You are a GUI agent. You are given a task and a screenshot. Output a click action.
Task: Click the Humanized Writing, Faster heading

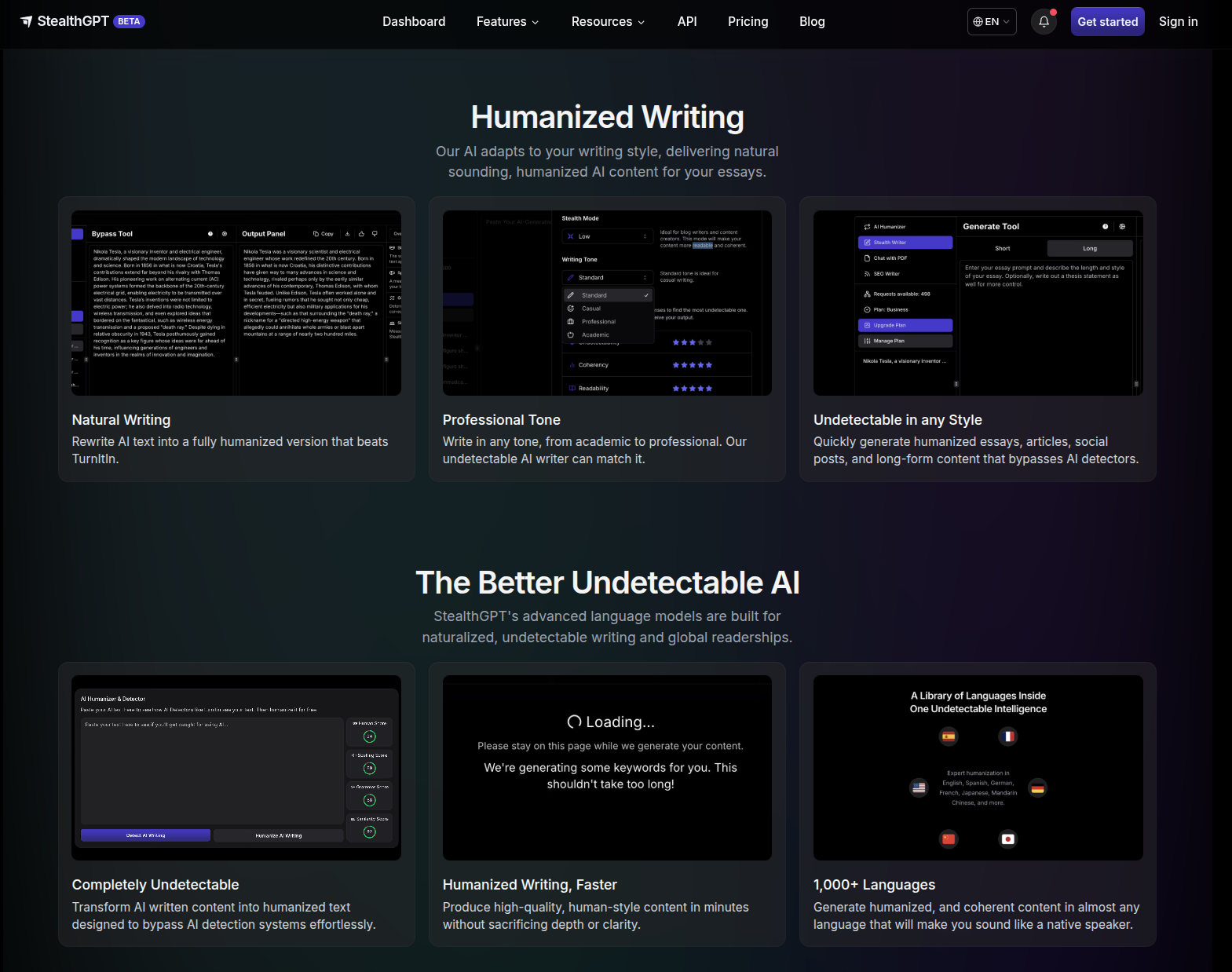tap(529, 885)
